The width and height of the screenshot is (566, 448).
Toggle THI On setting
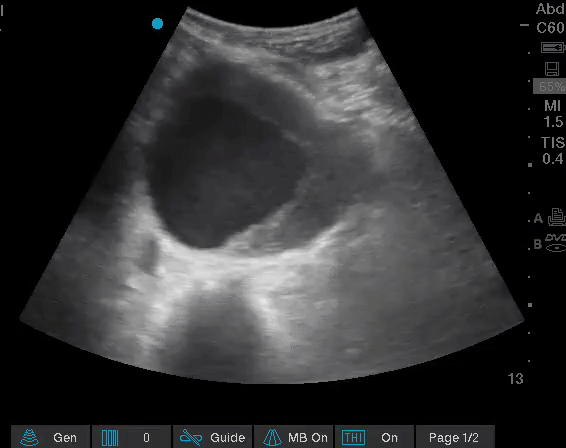(374, 437)
